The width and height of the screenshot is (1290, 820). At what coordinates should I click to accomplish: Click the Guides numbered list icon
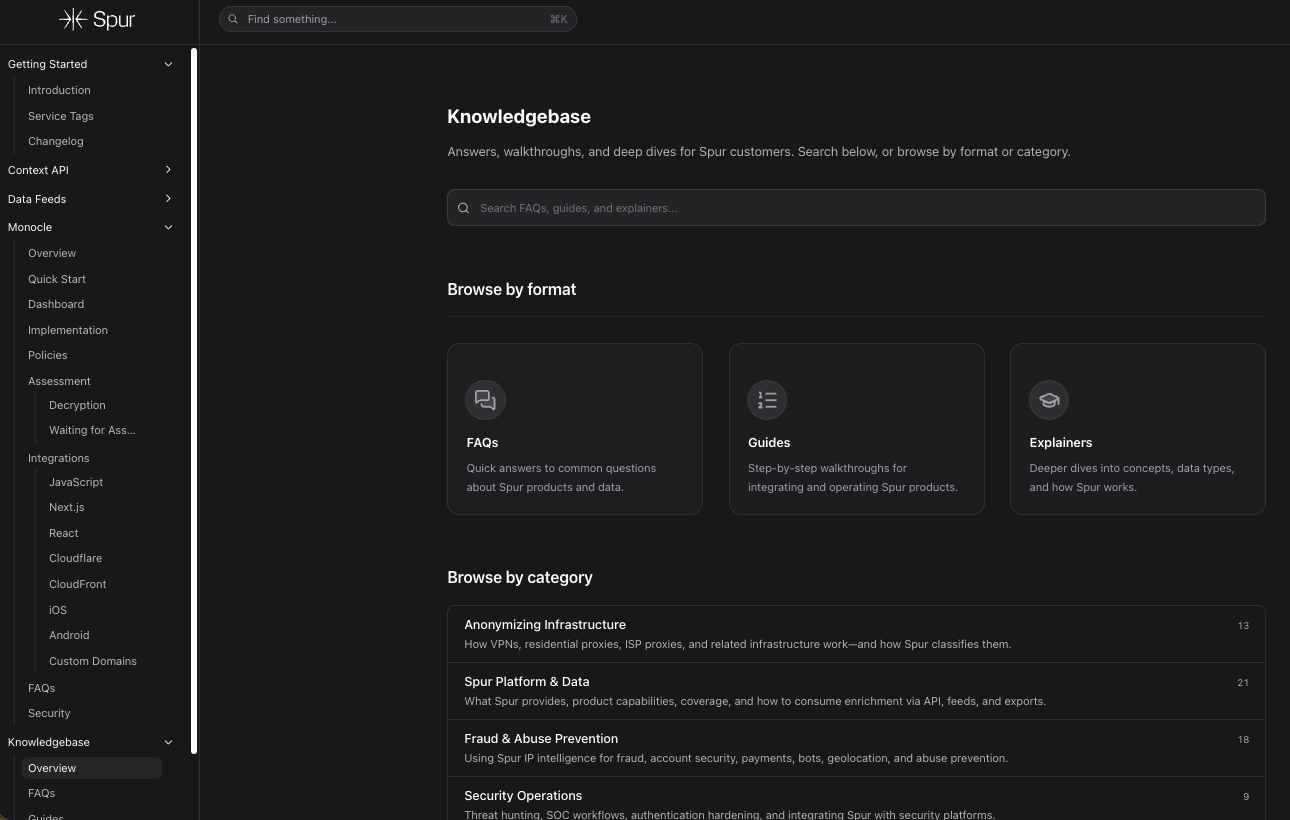[767, 400]
